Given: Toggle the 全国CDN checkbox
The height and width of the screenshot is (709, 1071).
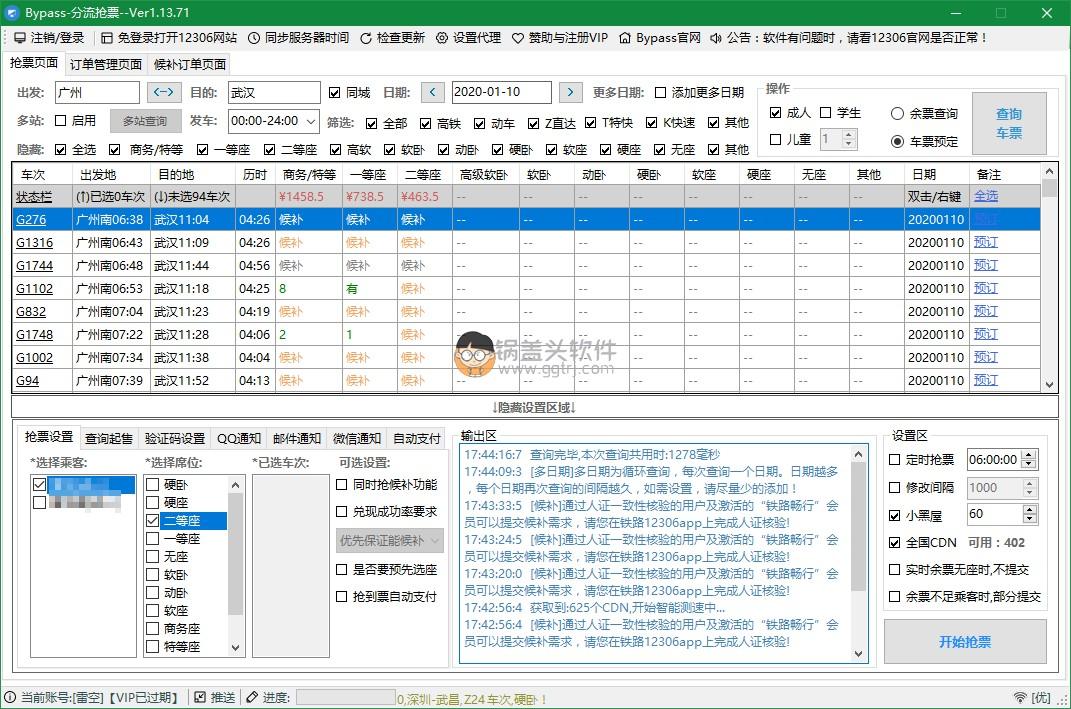Looking at the screenshot, I should click(894, 542).
